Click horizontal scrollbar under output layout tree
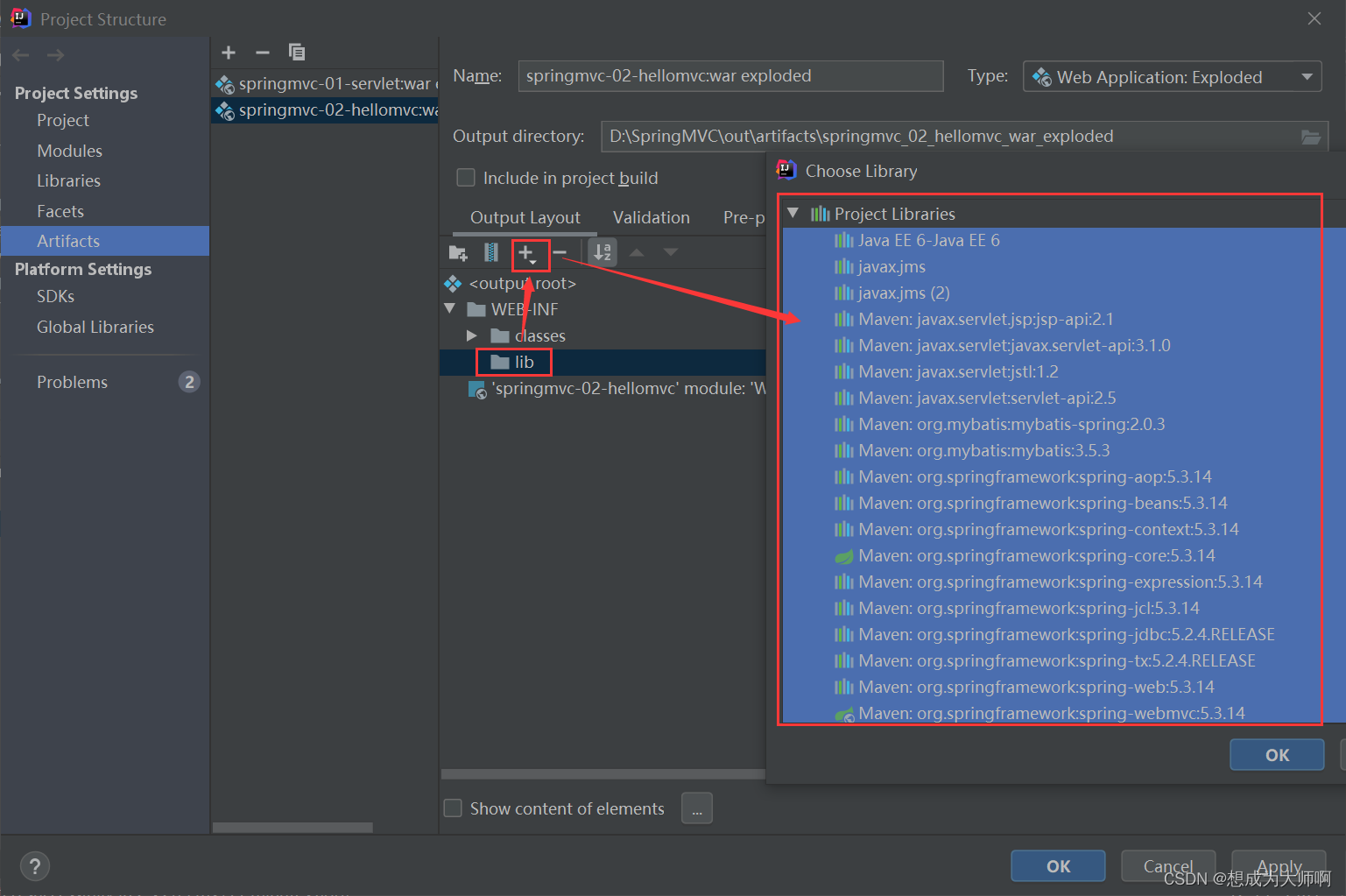Screen dimensions: 1346x896 [x=603, y=774]
